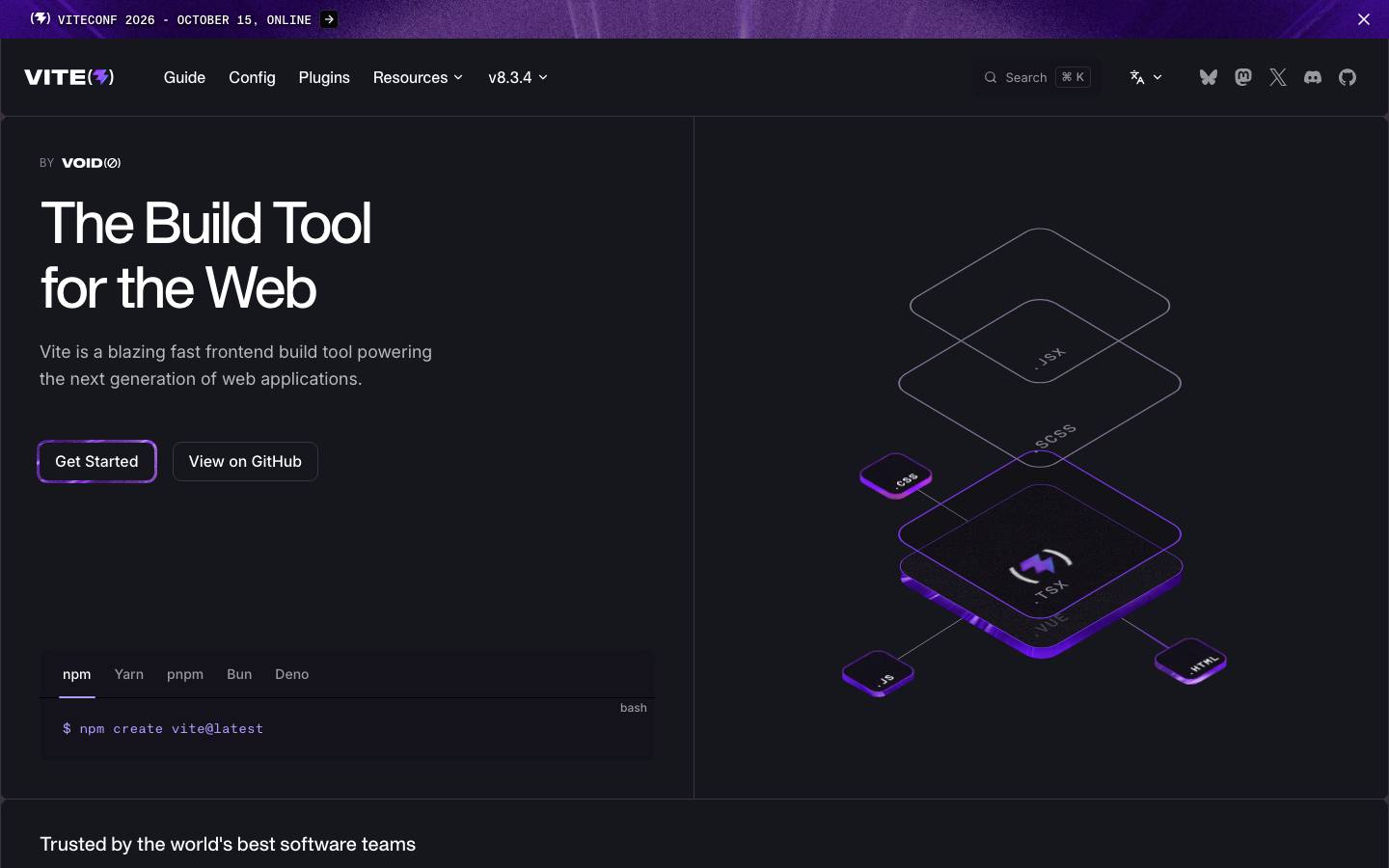Open the Discord chat icon link
The image size is (1389, 868).
(x=1313, y=77)
